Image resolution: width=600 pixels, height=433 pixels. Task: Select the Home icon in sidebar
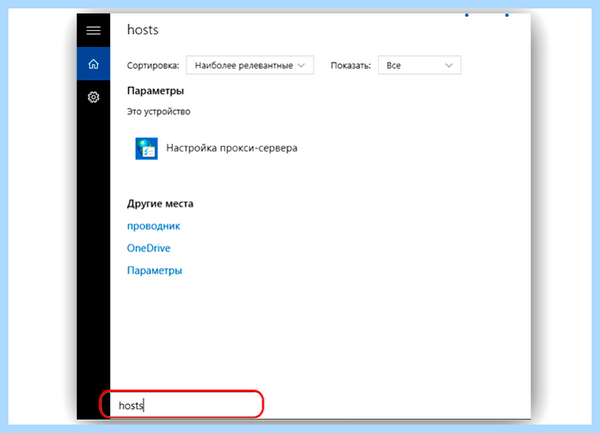click(x=93, y=64)
